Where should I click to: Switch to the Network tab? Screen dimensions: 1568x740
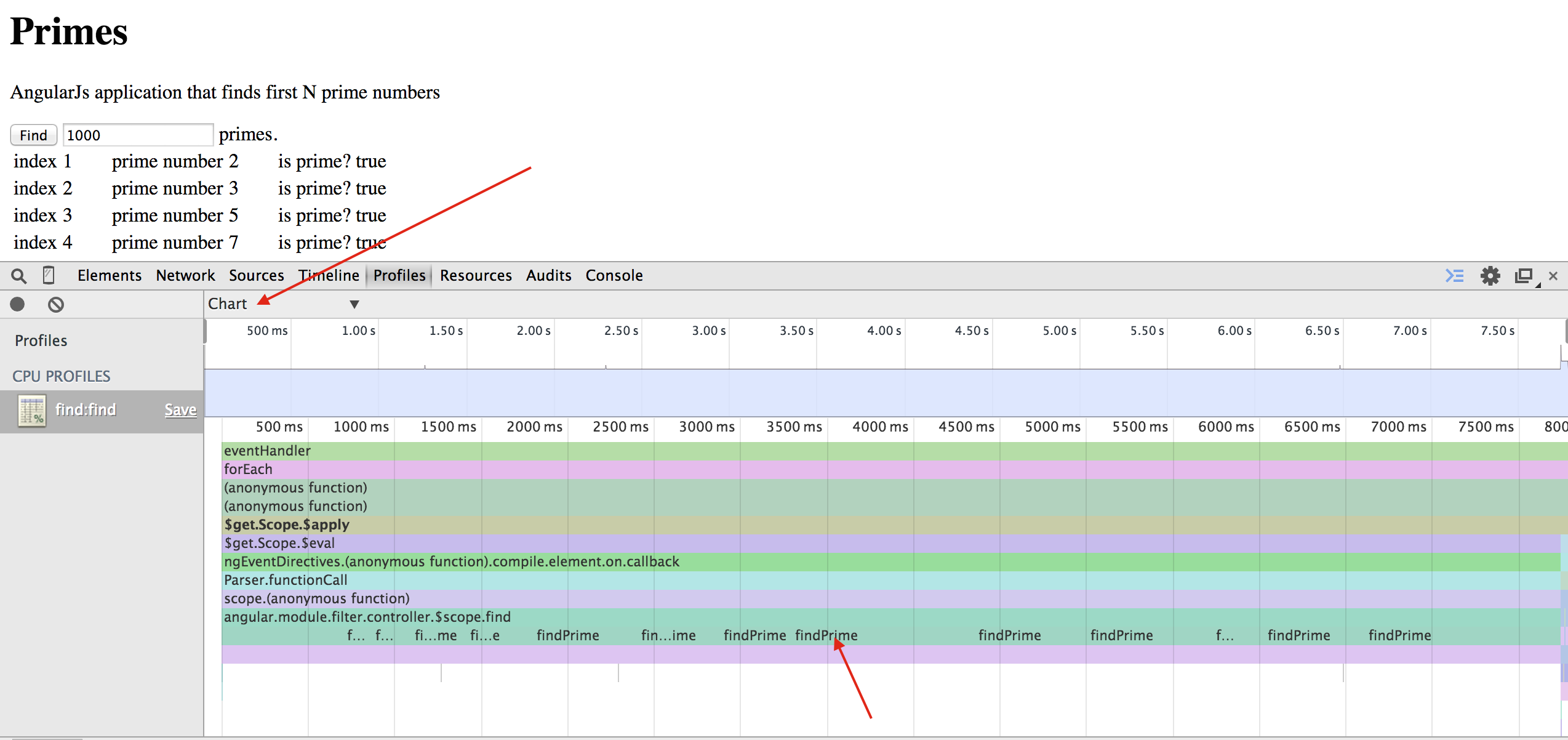(x=185, y=275)
